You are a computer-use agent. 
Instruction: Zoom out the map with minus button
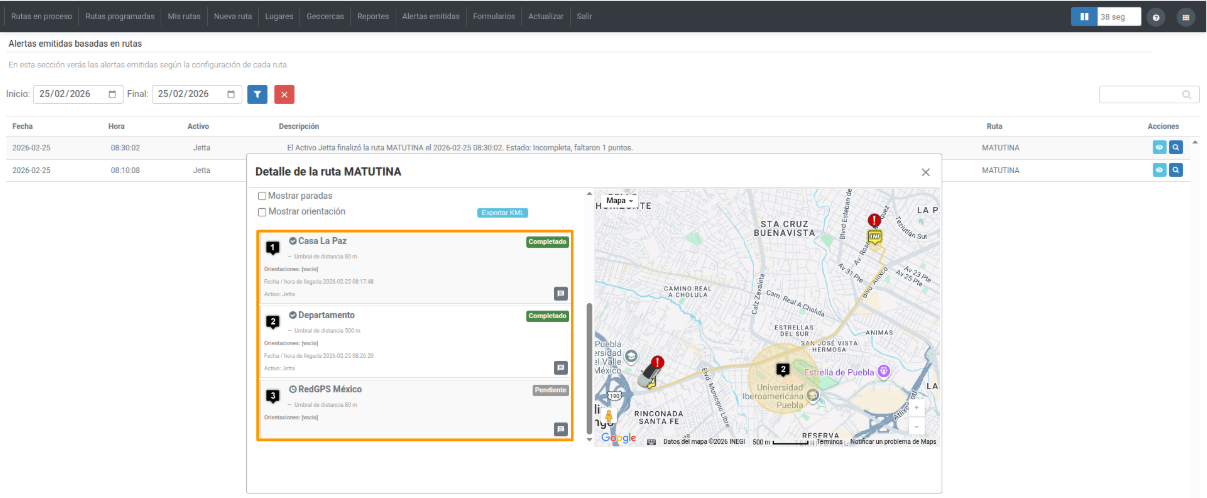point(917,426)
